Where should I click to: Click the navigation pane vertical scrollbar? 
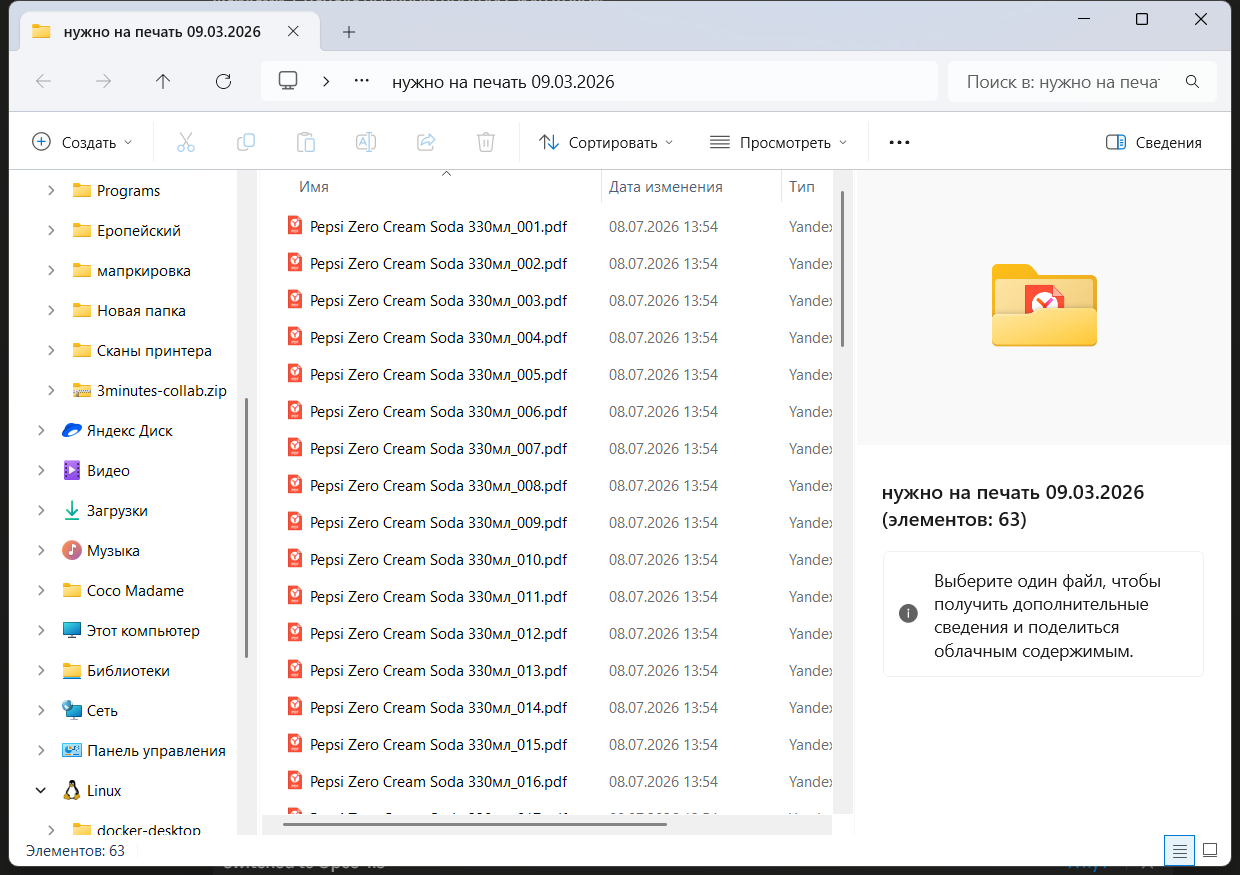pyautogui.click(x=245, y=527)
